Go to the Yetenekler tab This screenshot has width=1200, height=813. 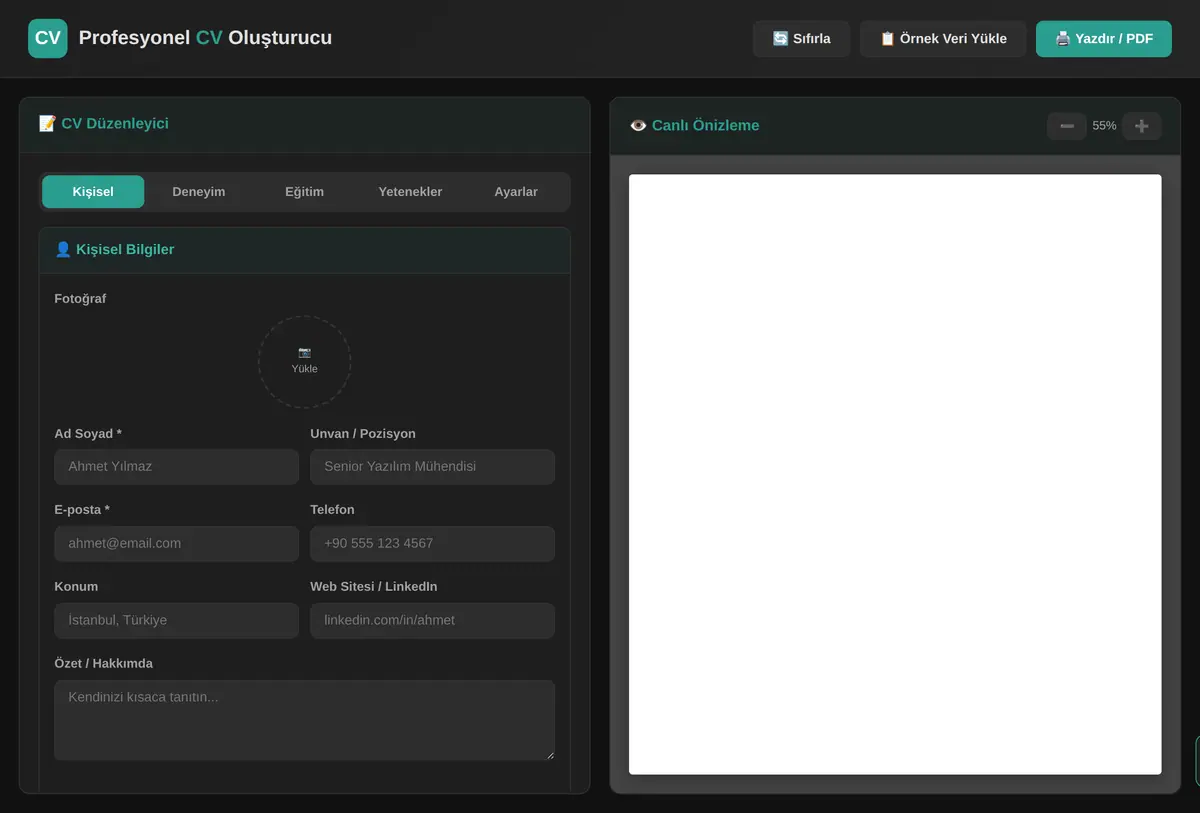pyautogui.click(x=410, y=192)
